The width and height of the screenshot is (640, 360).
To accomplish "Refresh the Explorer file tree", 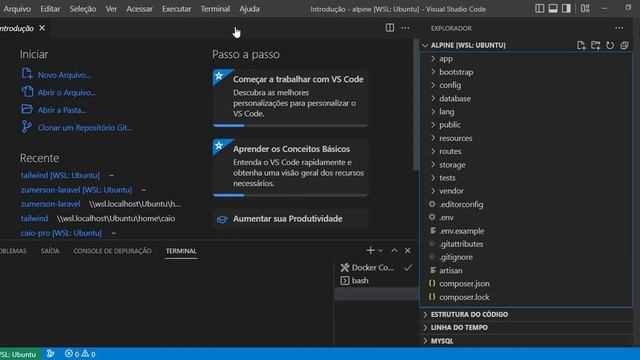I will [x=610, y=45].
